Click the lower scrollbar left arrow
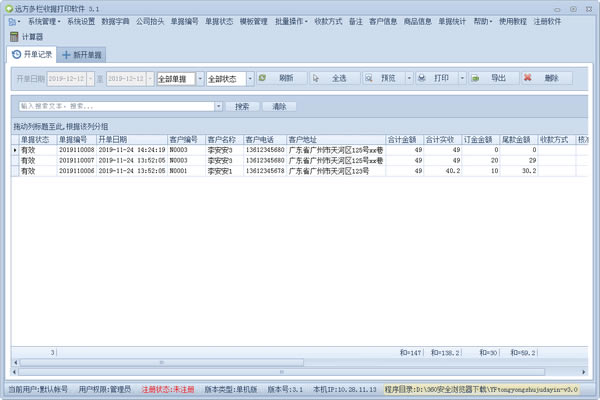This screenshot has width=600, height=400. tap(15, 372)
